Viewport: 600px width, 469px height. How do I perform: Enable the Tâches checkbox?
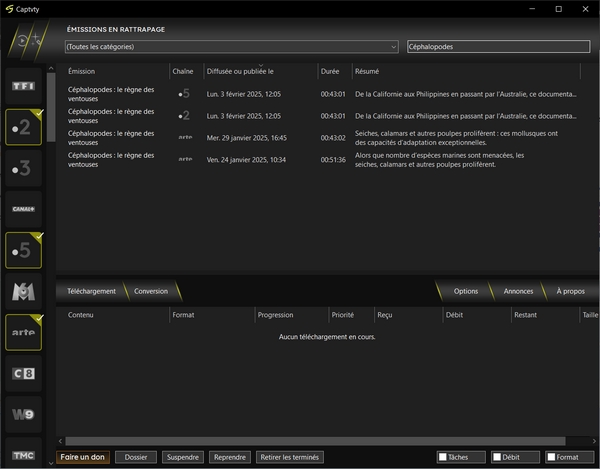click(442, 457)
